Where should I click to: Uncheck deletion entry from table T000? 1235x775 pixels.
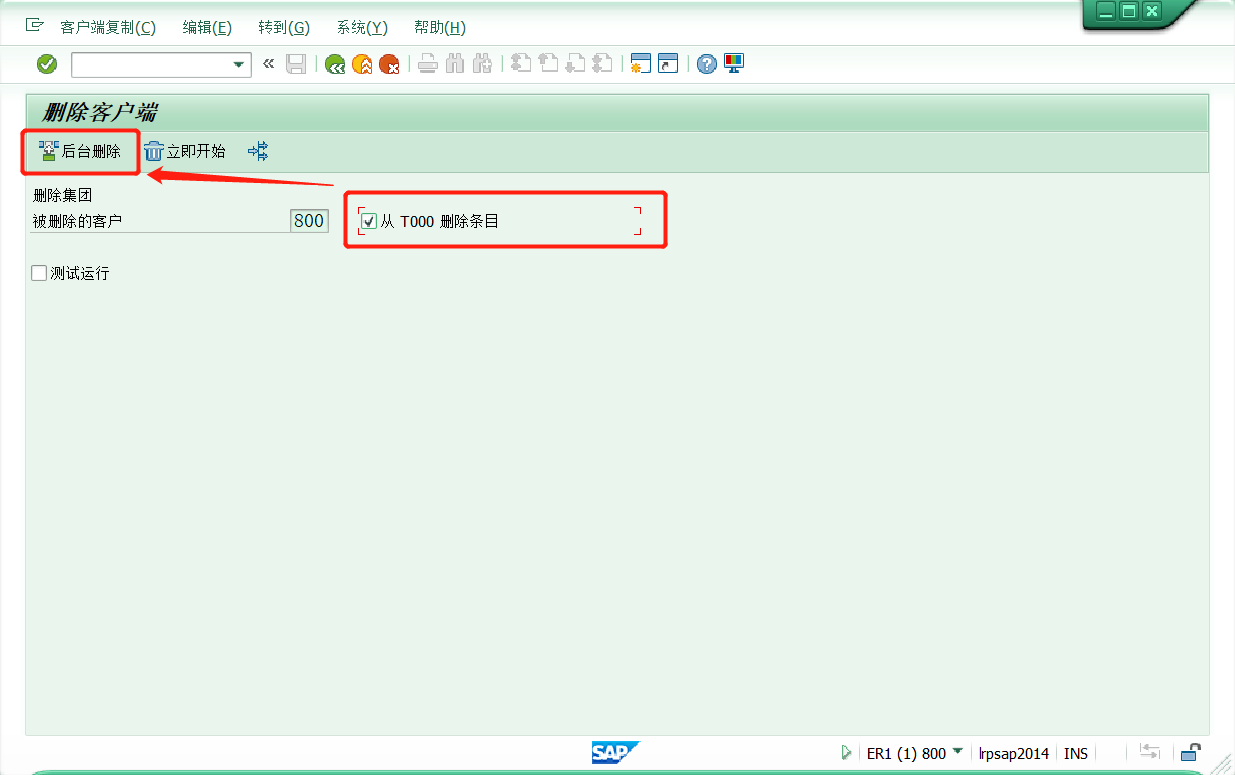(368, 220)
